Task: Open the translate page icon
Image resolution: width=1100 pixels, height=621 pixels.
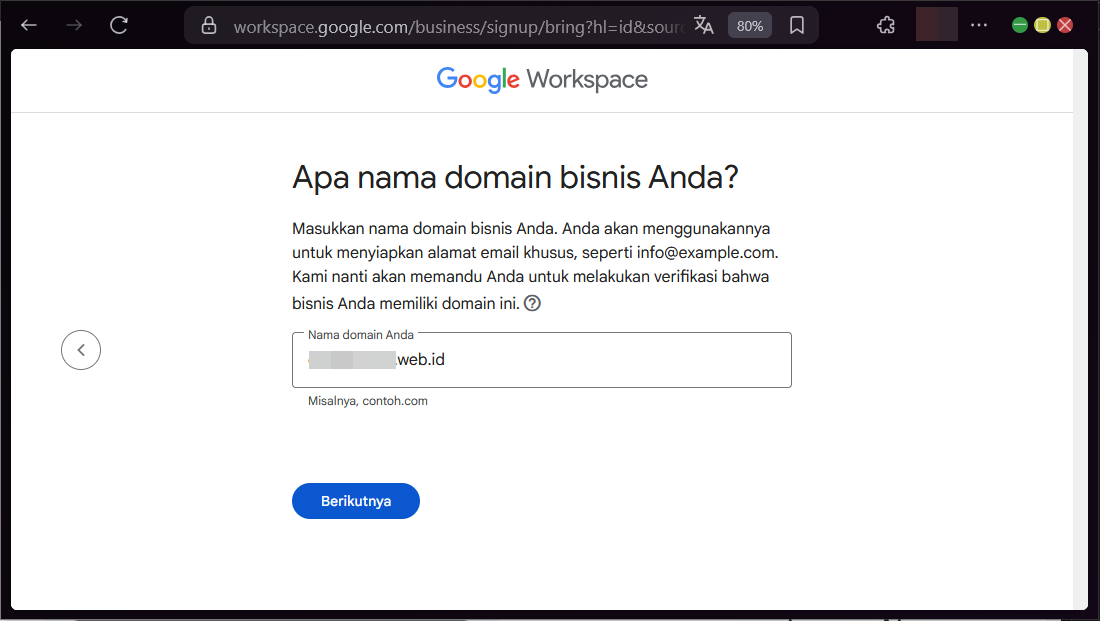Action: (x=704, y=25)
